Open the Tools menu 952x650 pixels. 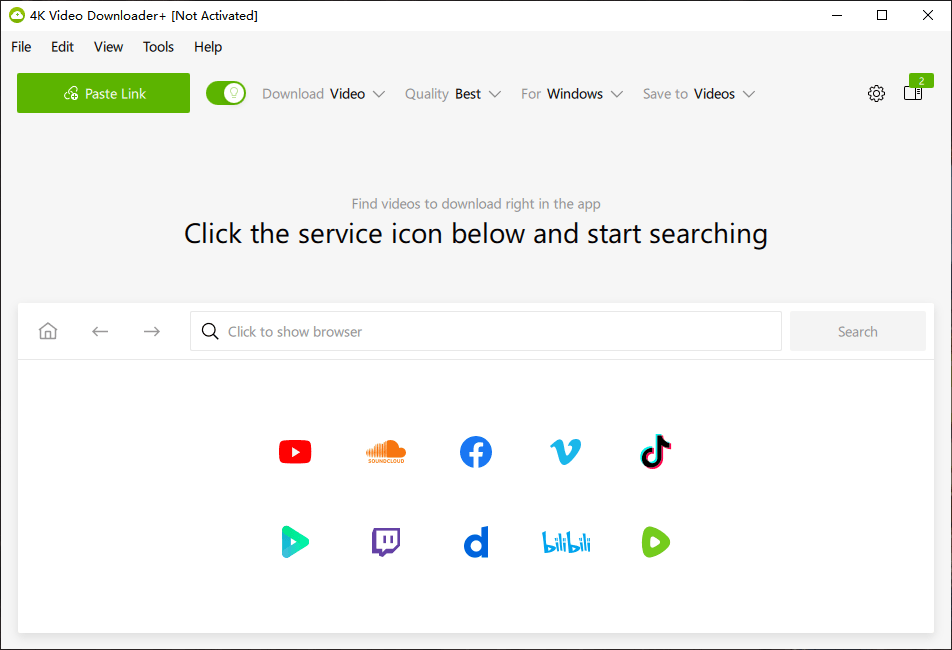click(158, 47)
